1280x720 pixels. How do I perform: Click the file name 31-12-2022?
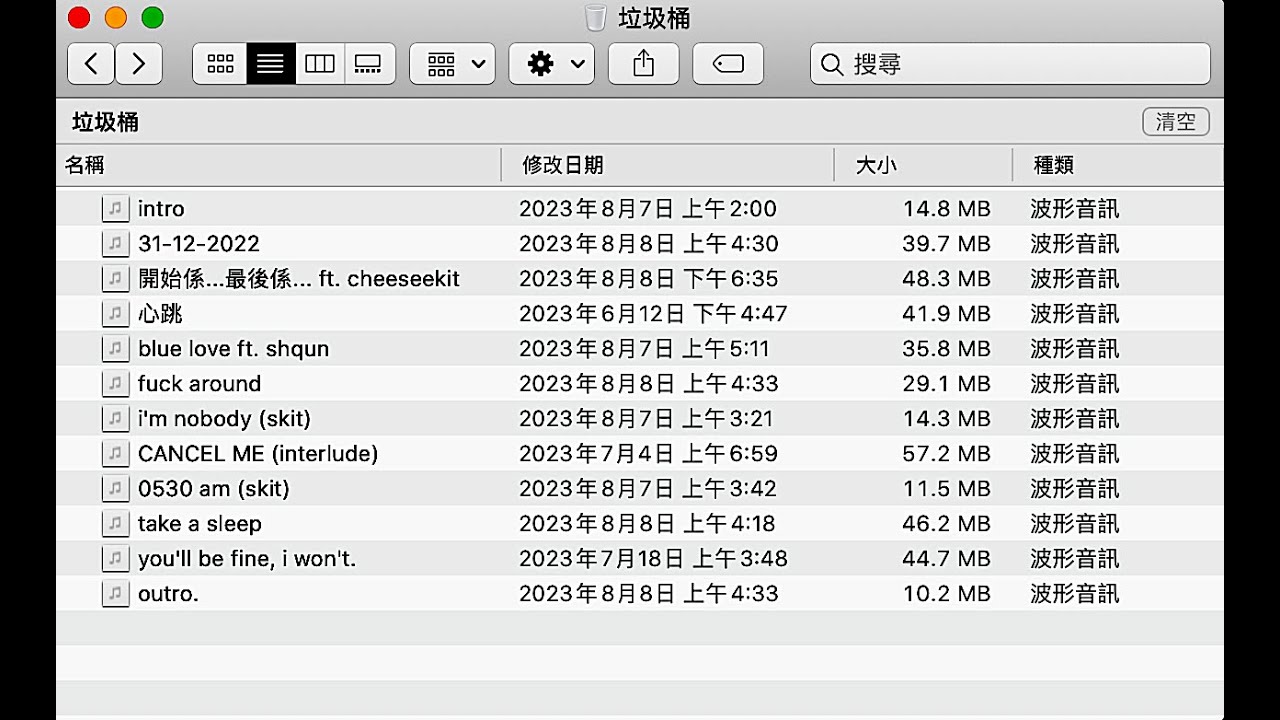pos(199,244)
